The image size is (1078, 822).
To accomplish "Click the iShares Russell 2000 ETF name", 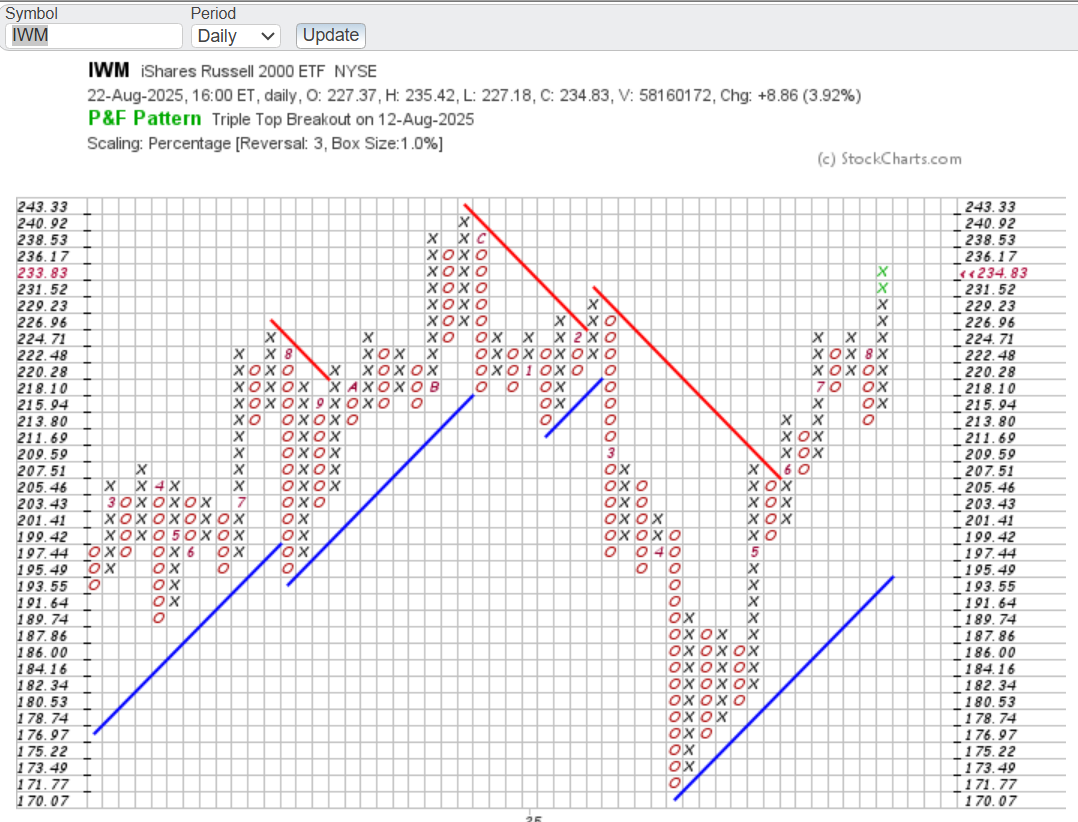I will tap(233, 71).
